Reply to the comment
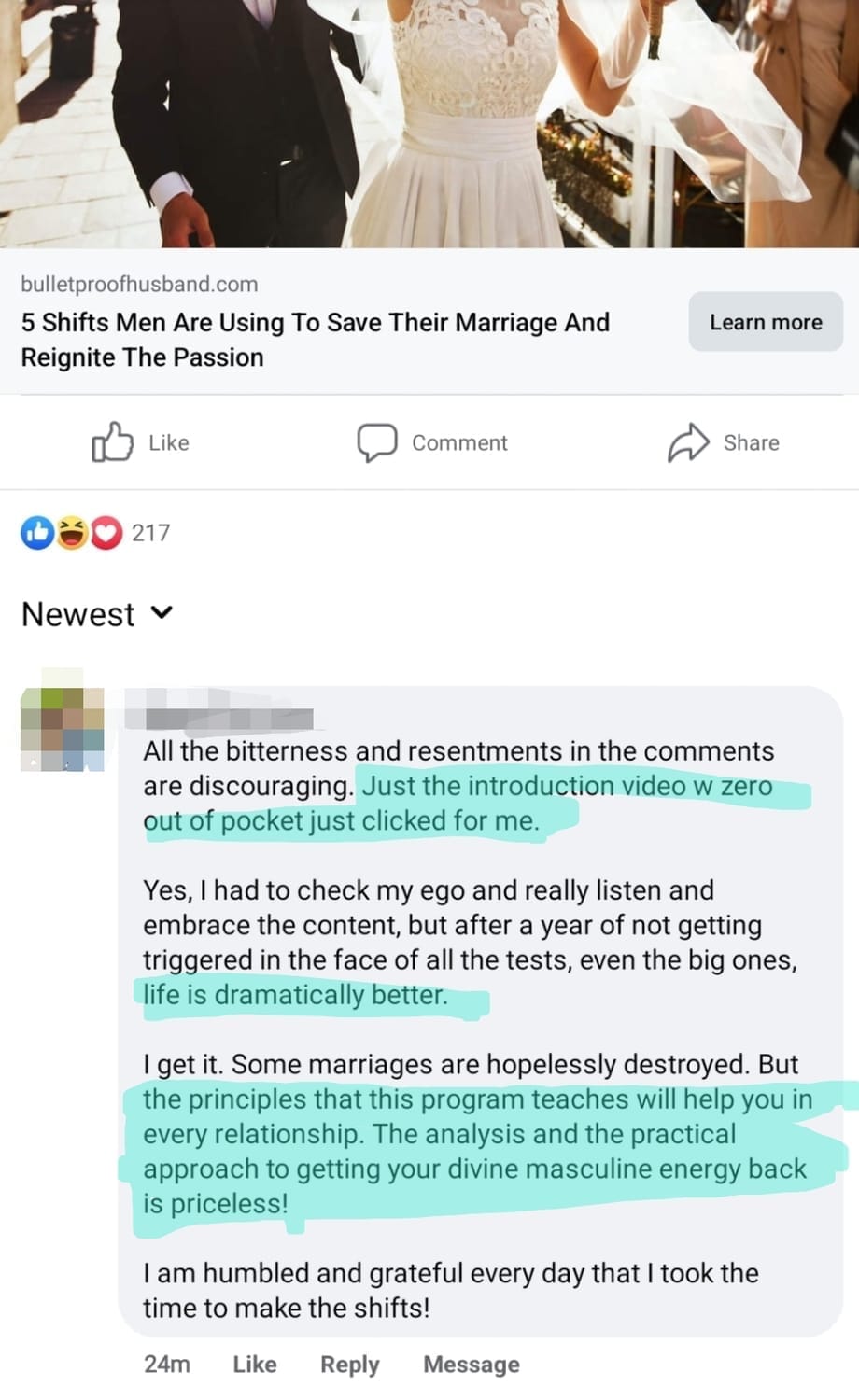This screenshot has width=859, height=1400. 349,1365
